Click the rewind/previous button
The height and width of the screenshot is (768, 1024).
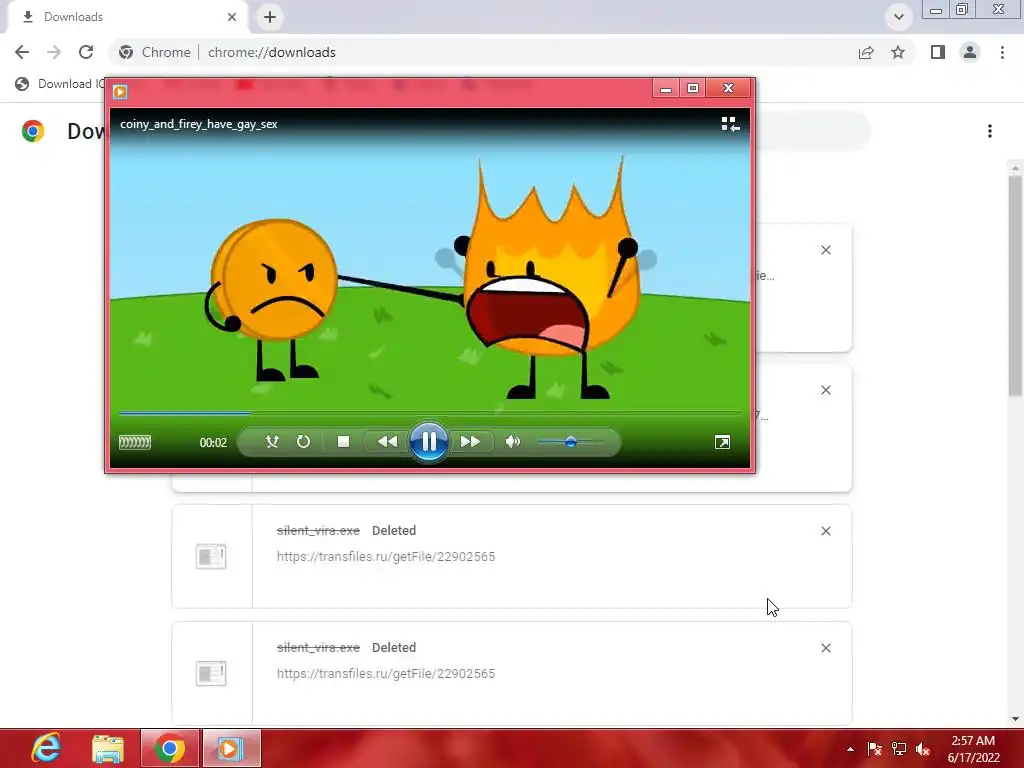(387, 441)
